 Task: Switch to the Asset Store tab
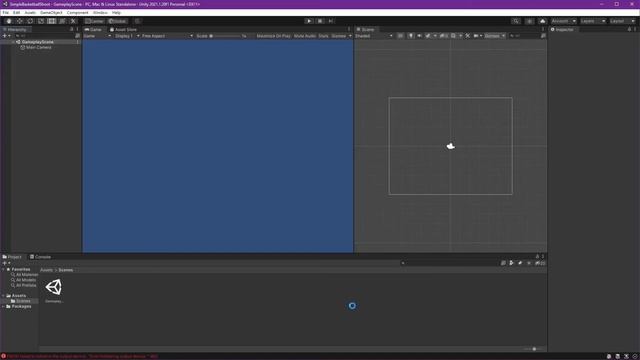pos(123,29)
